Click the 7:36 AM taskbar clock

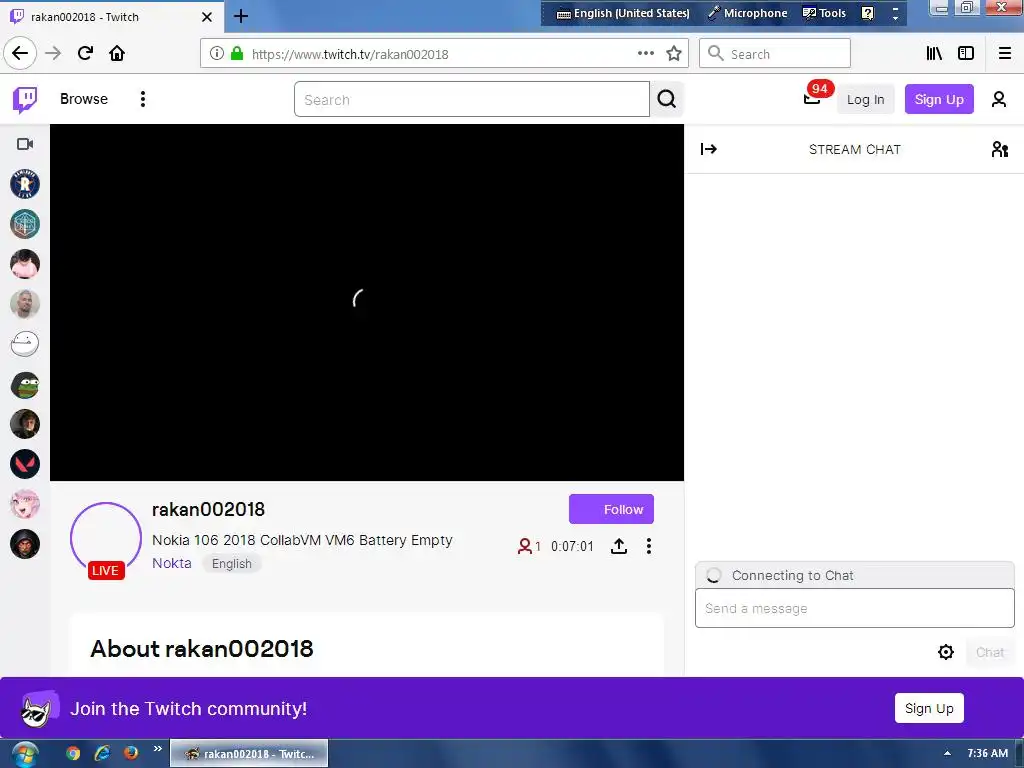pos(987,753)
